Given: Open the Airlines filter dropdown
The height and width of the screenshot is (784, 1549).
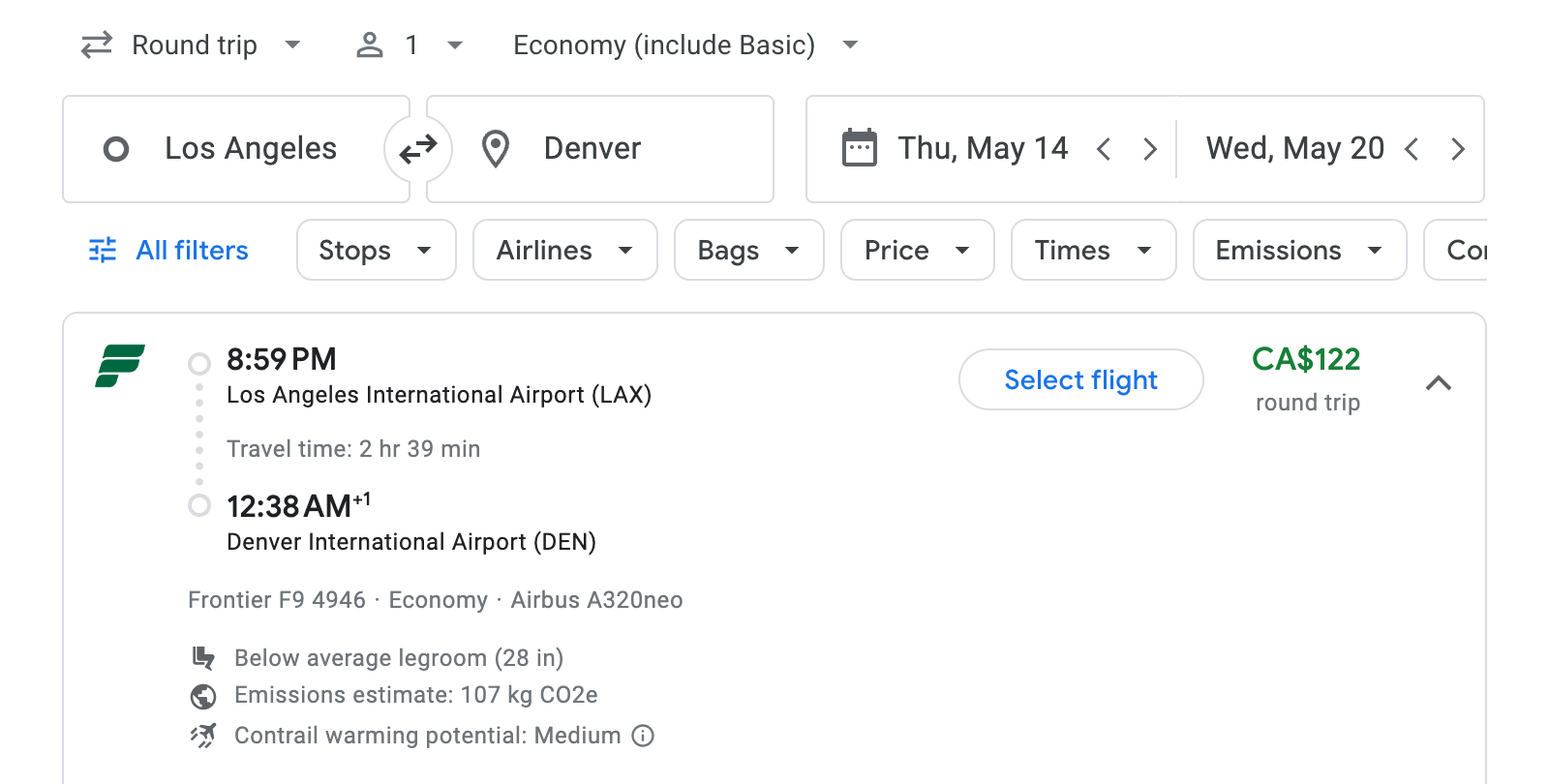Looking at the screenshot, I should pos(564,250).
